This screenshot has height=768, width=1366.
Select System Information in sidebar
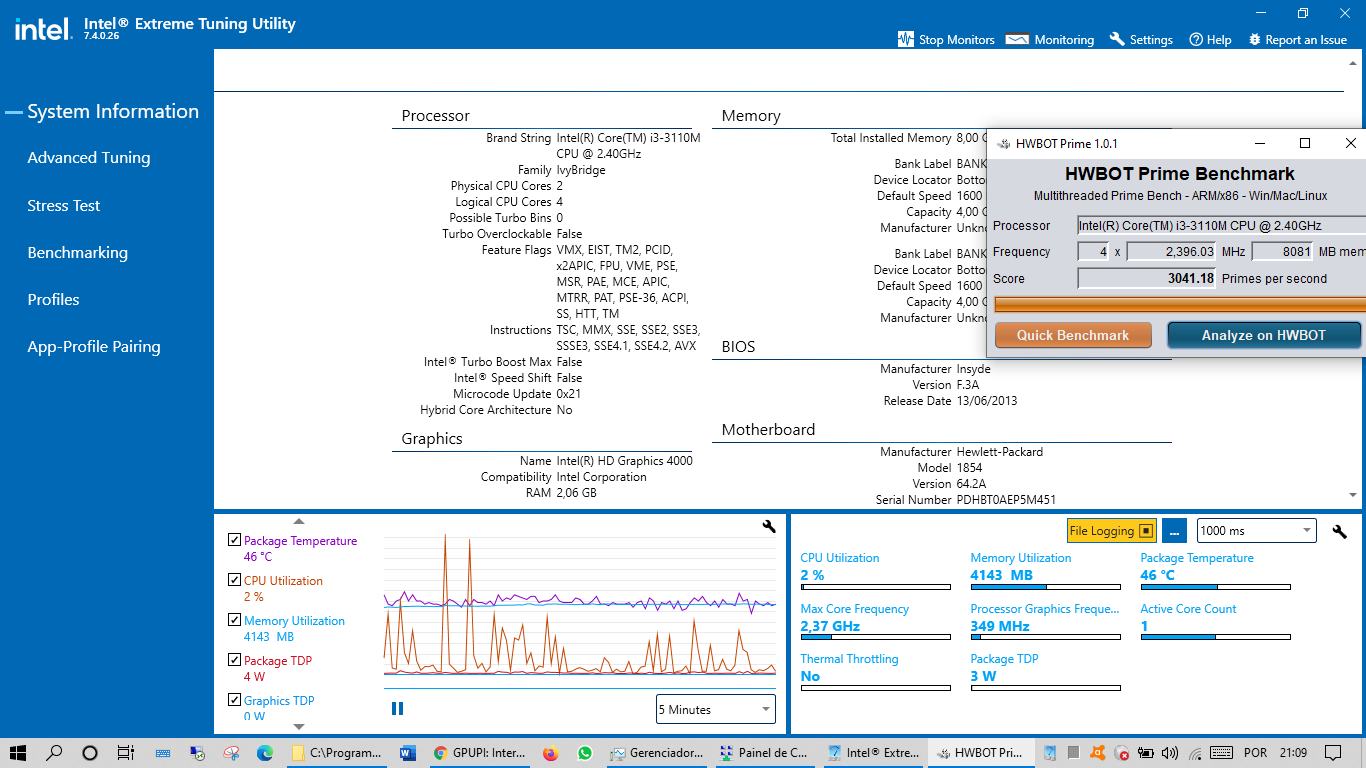pyautogui.click(x=113, y=112)
